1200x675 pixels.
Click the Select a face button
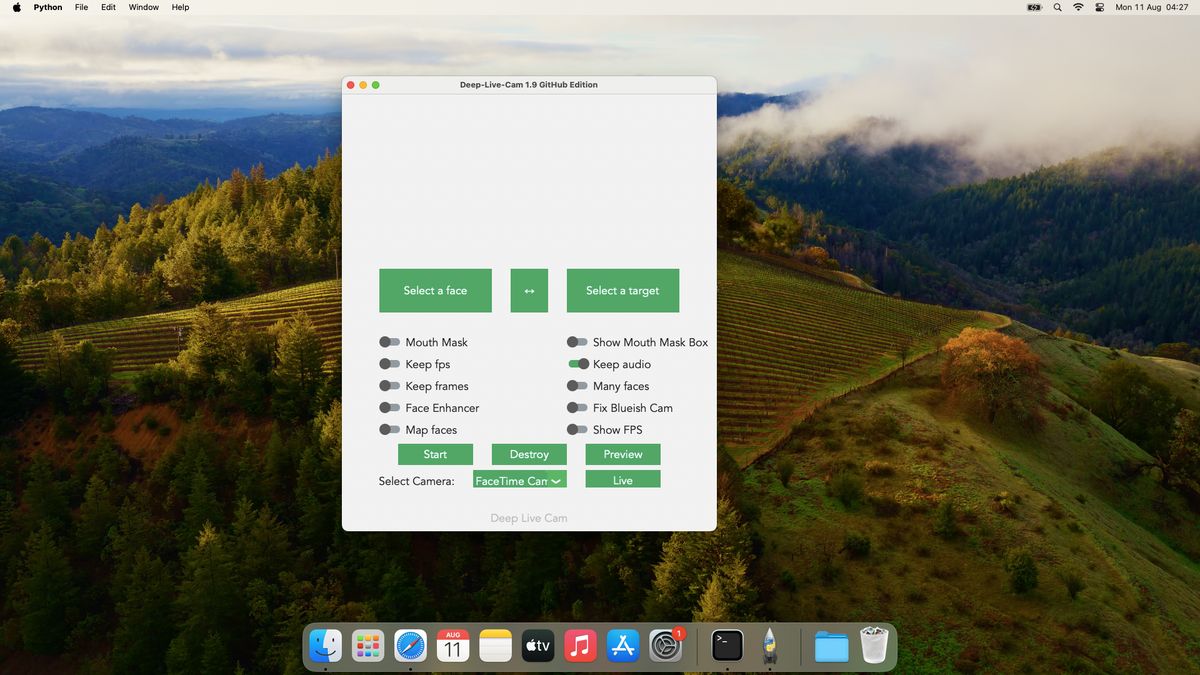coord(435,290)
